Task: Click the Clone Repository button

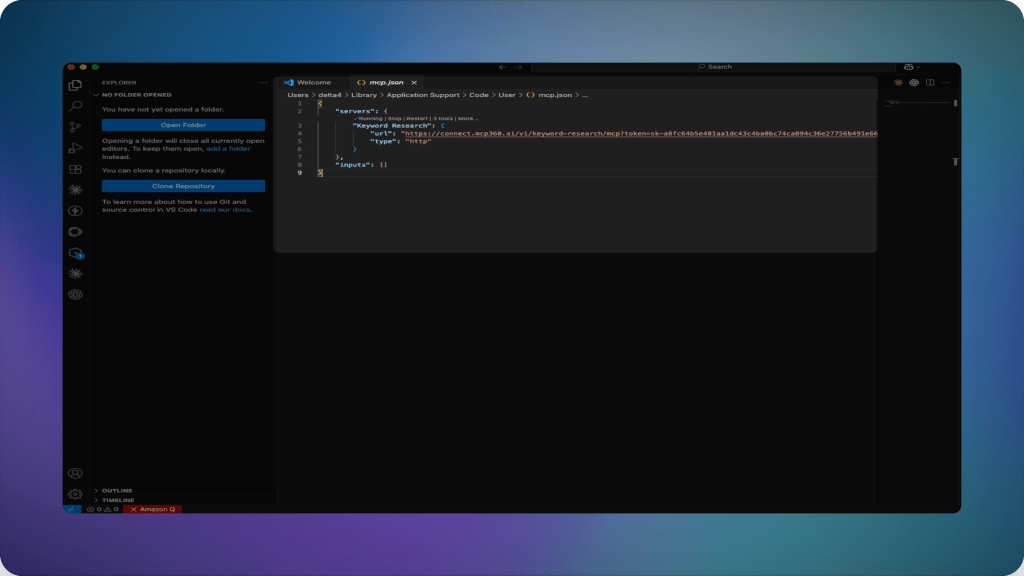Action: pyautogui.click(x=184, y=186)
